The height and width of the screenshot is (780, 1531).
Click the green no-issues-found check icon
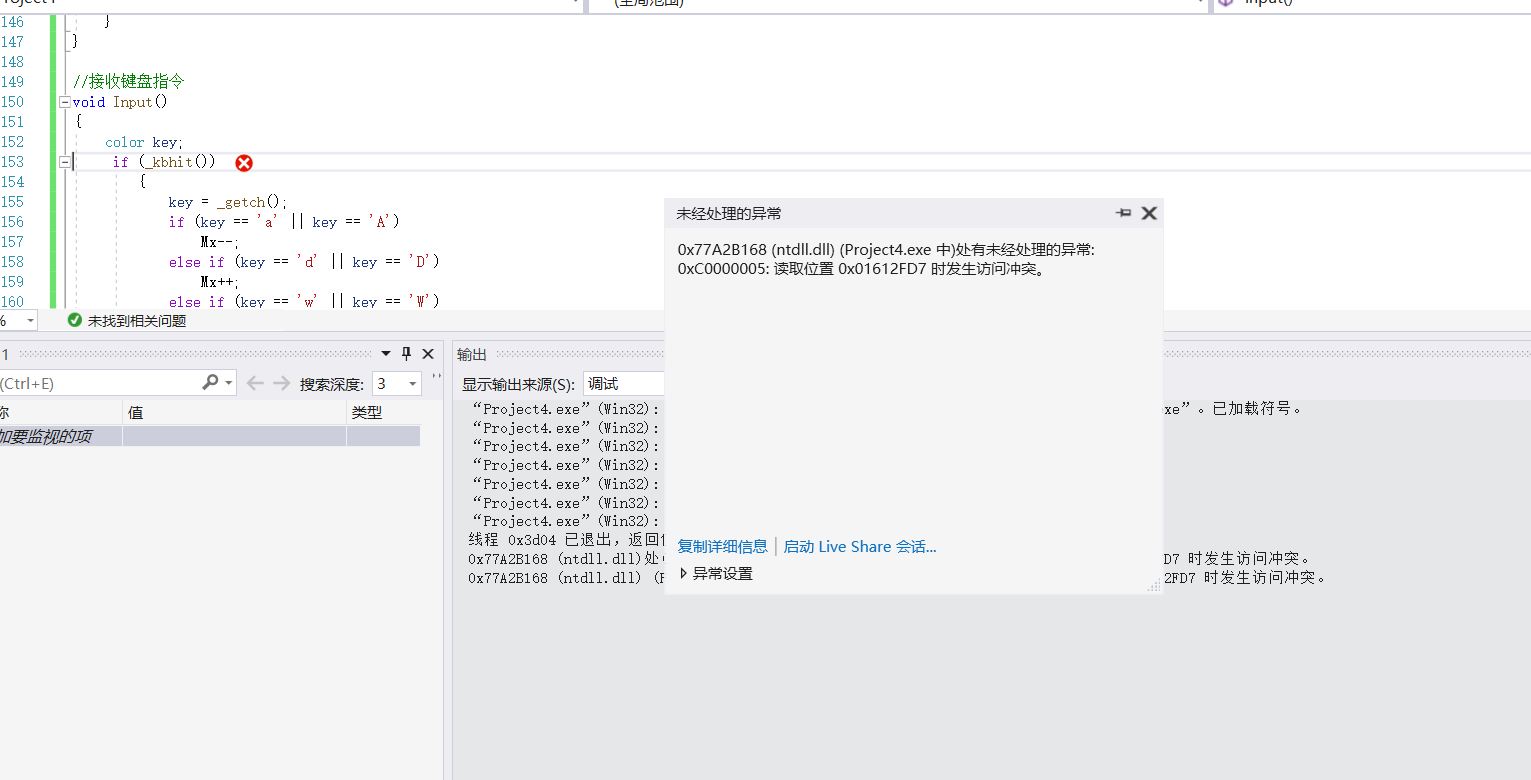74,321
